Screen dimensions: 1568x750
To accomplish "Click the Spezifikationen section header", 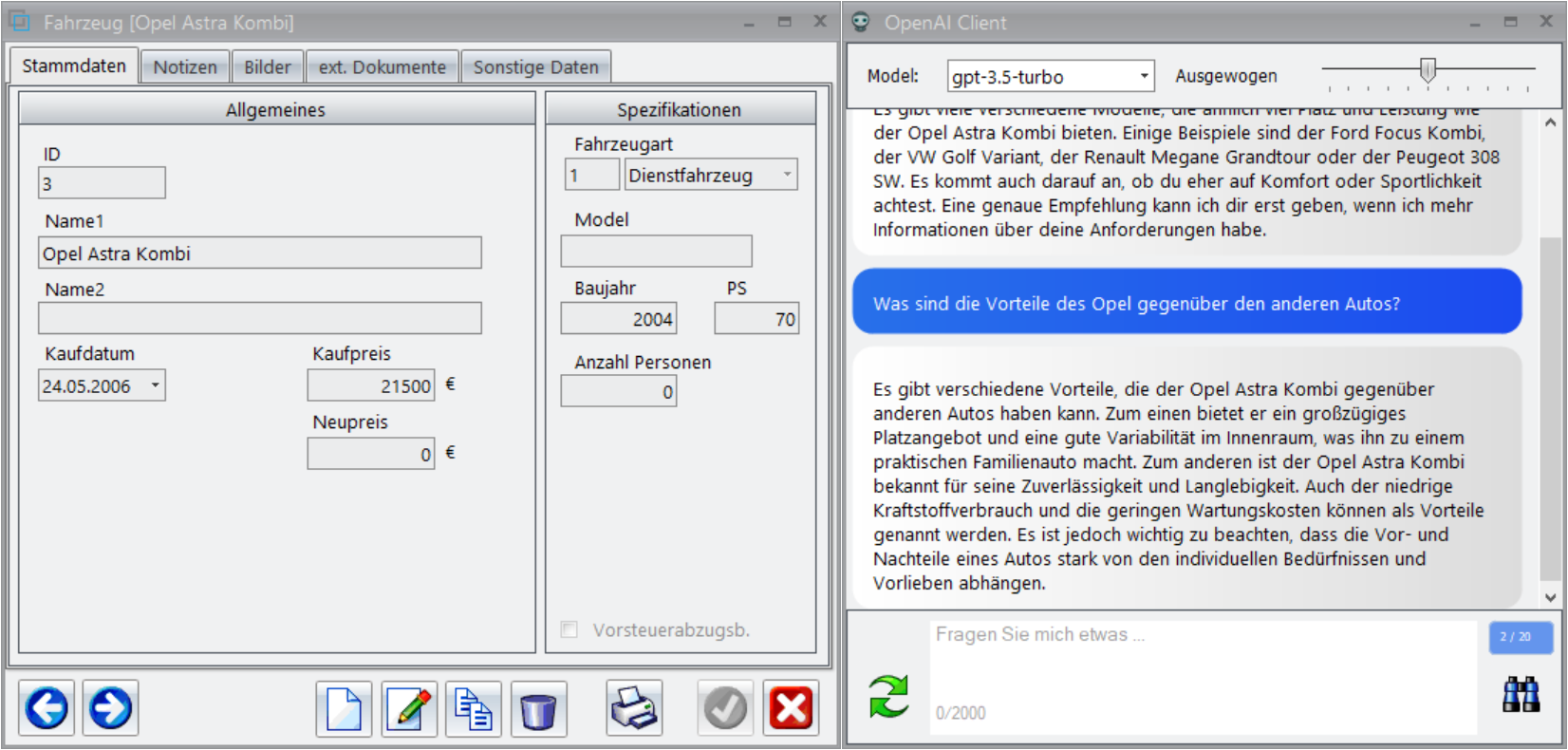I will click(x=680, y=109).
